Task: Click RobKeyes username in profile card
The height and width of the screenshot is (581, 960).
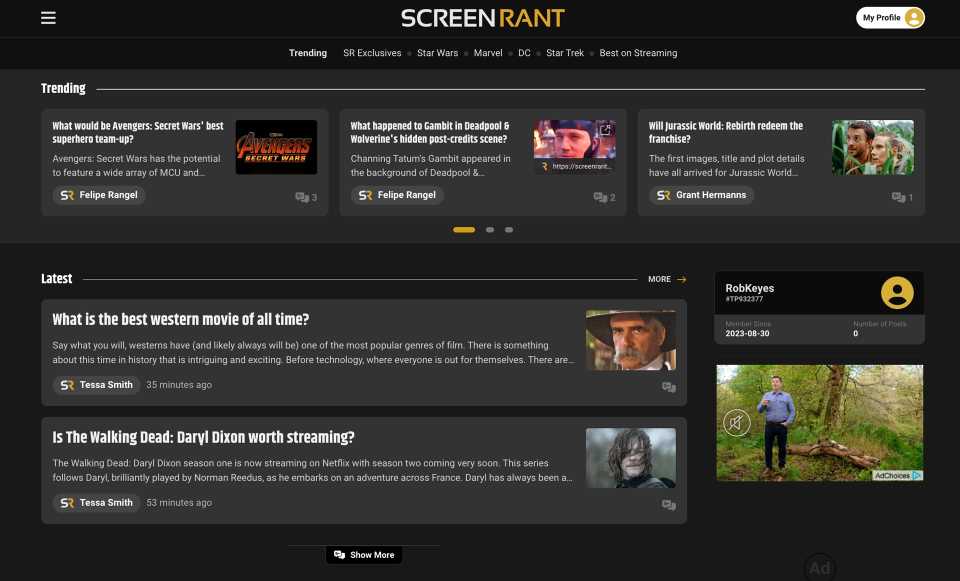Action: (749, 288)
